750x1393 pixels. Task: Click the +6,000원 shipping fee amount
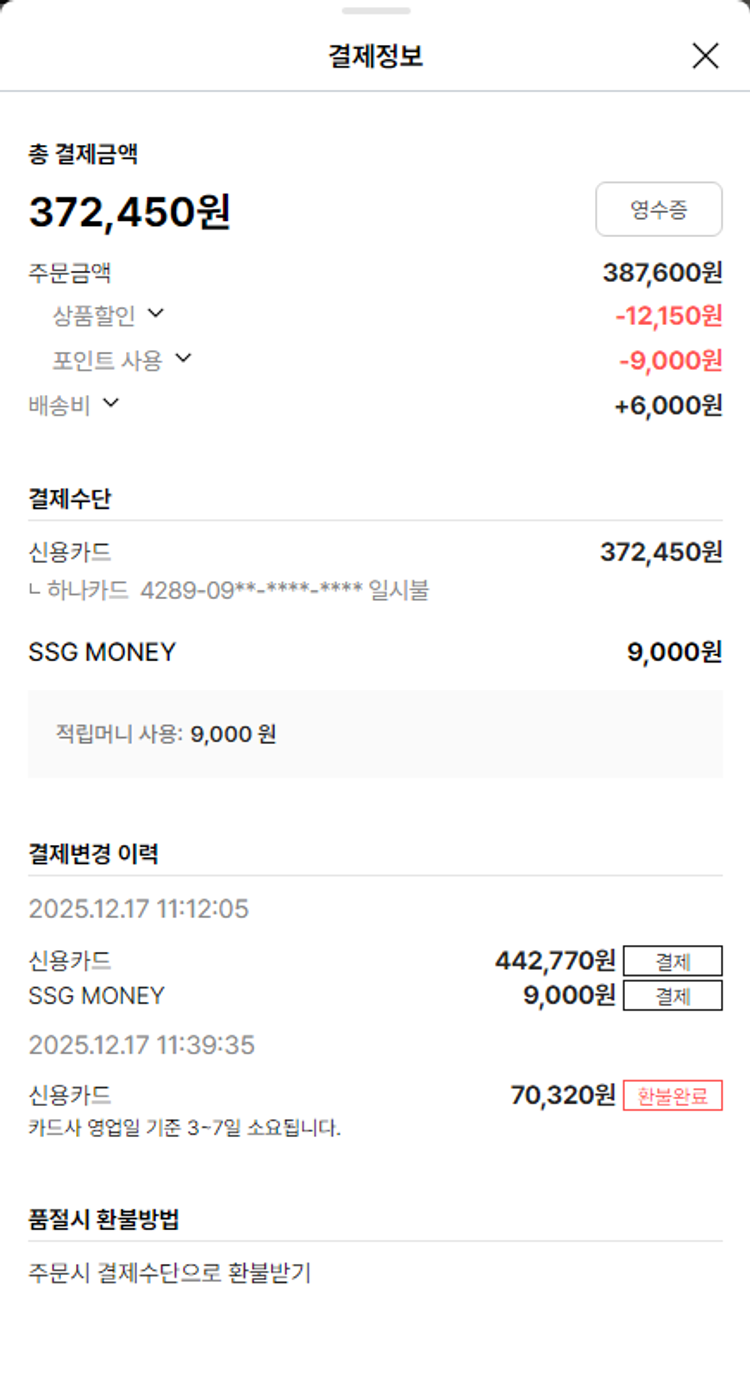click(x=667, y=405)
